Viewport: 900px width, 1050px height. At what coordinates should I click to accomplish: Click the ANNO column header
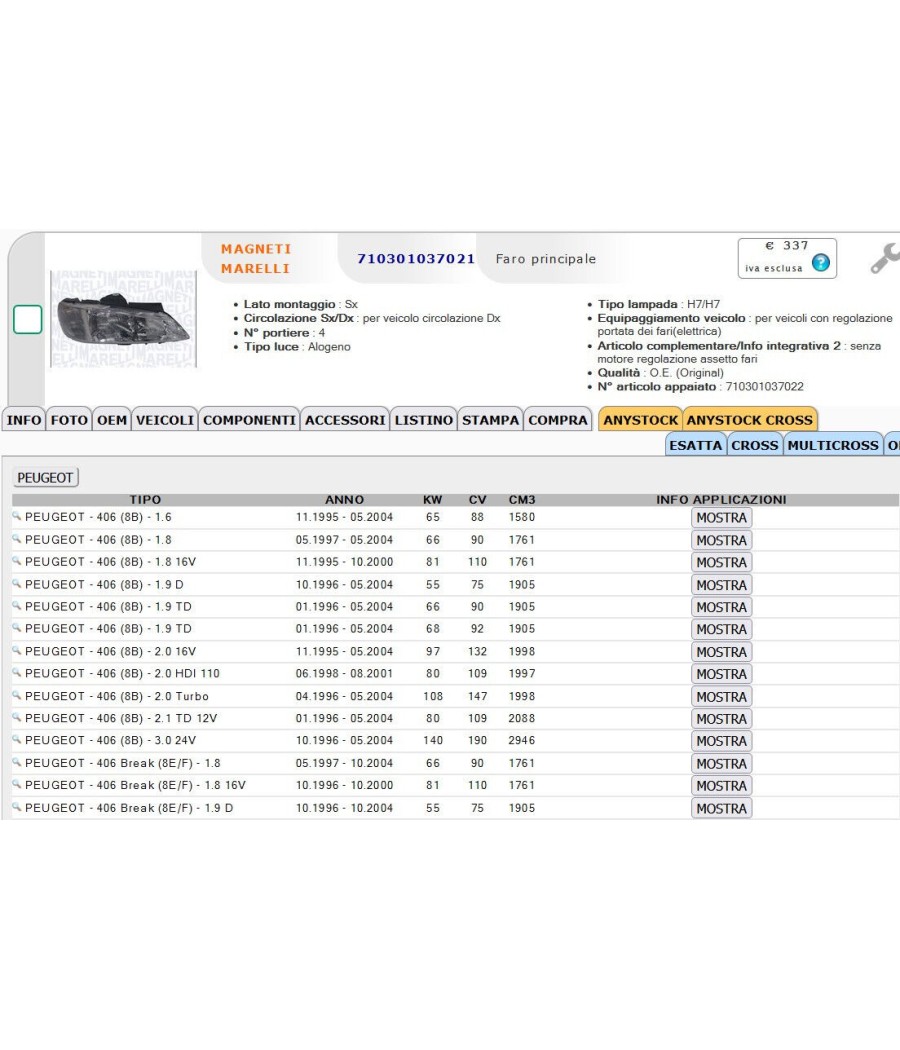point(344,500)
